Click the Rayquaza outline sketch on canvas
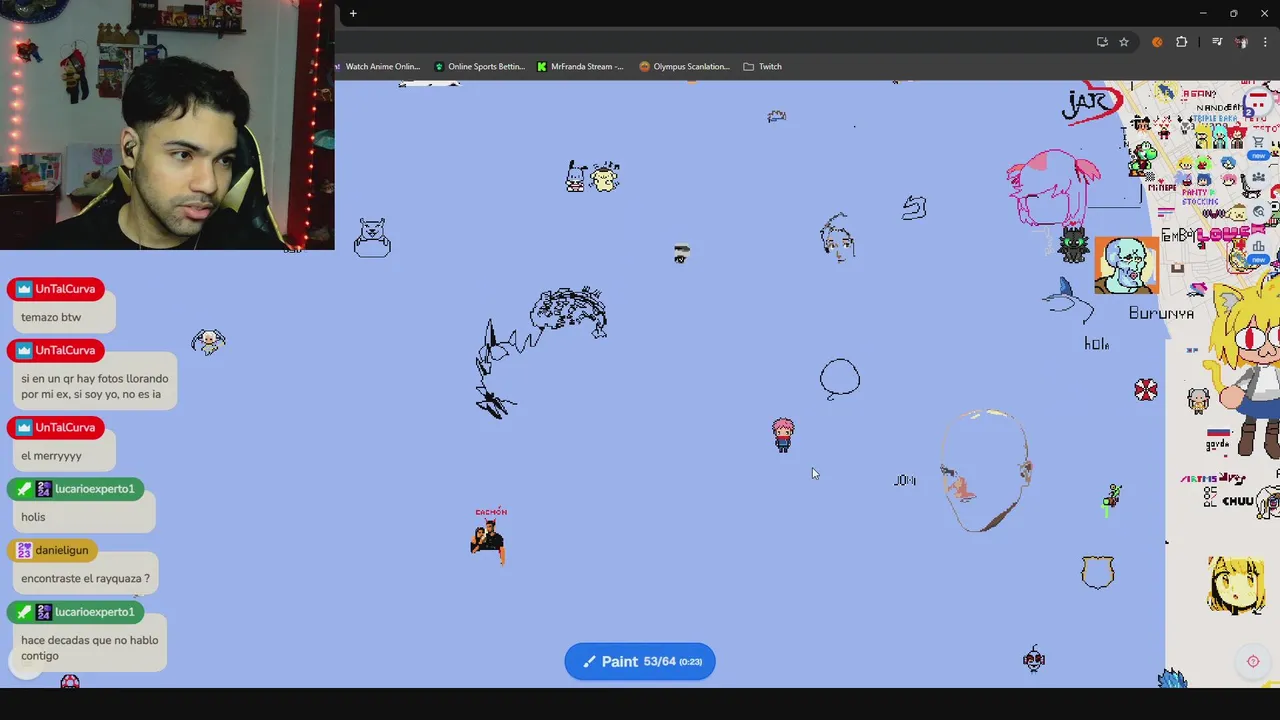 541,352
